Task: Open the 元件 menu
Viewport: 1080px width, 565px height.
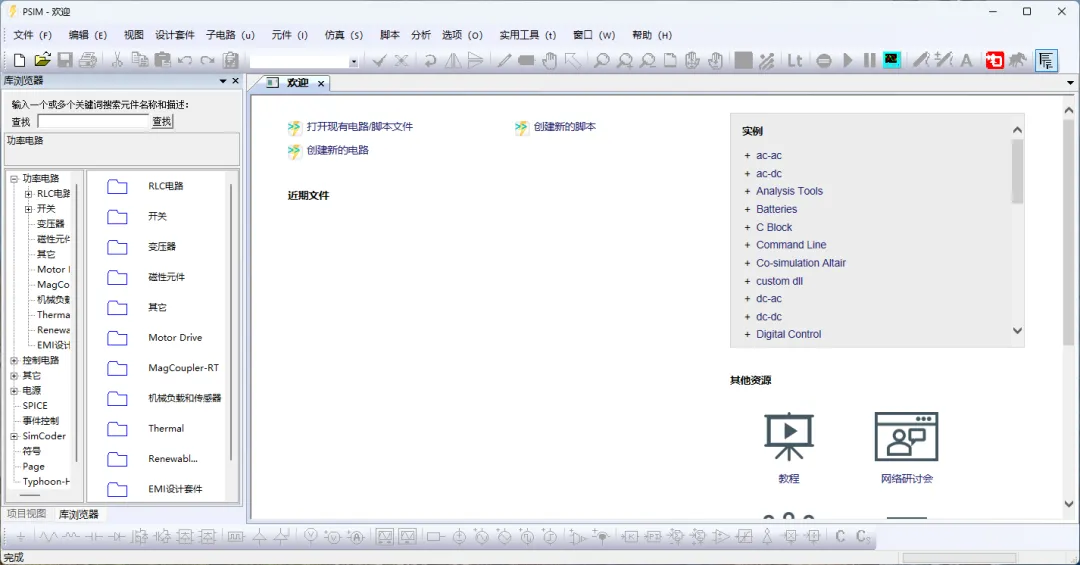Action: 289,35
